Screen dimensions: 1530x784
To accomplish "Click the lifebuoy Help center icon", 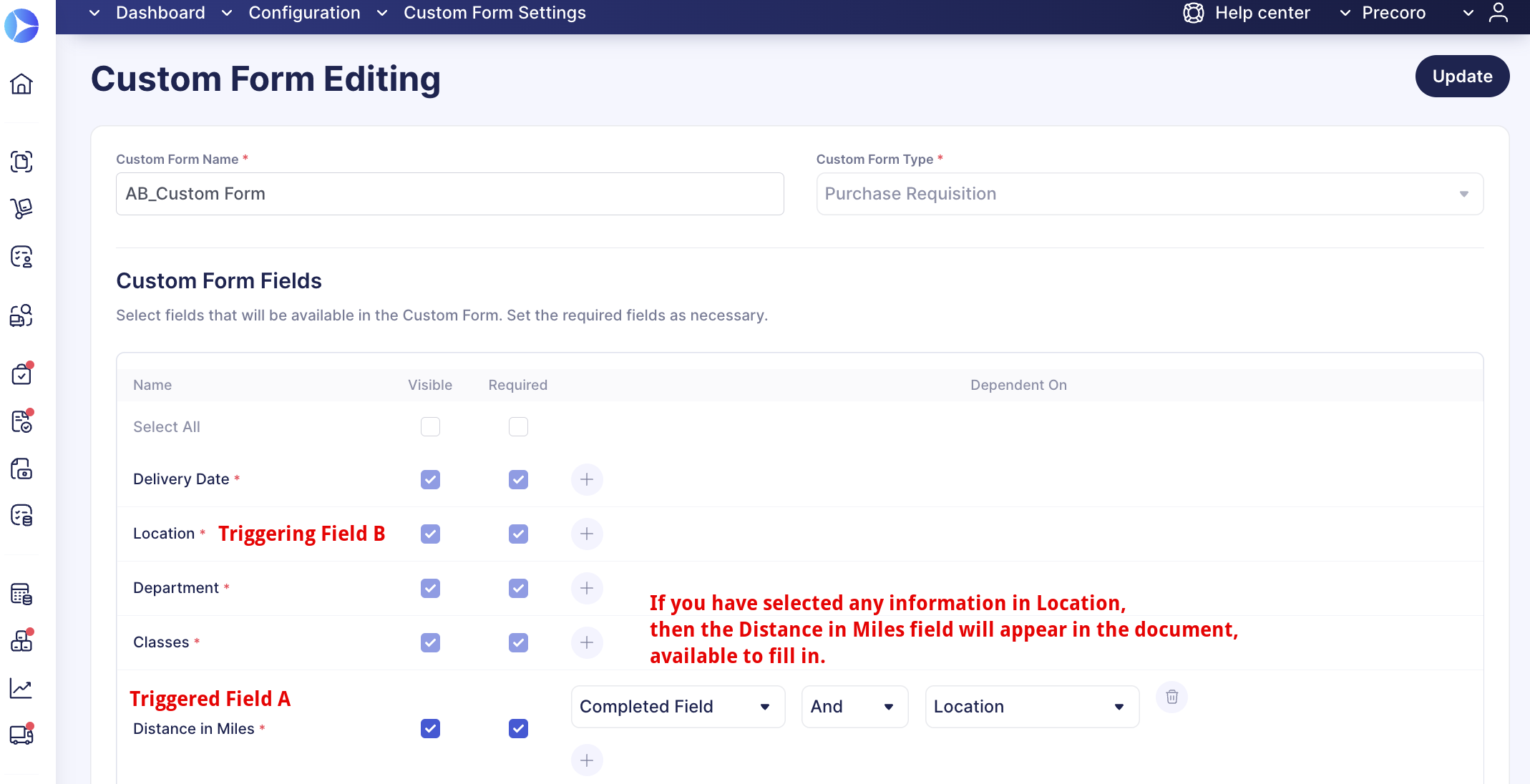I will point(1194,13).
